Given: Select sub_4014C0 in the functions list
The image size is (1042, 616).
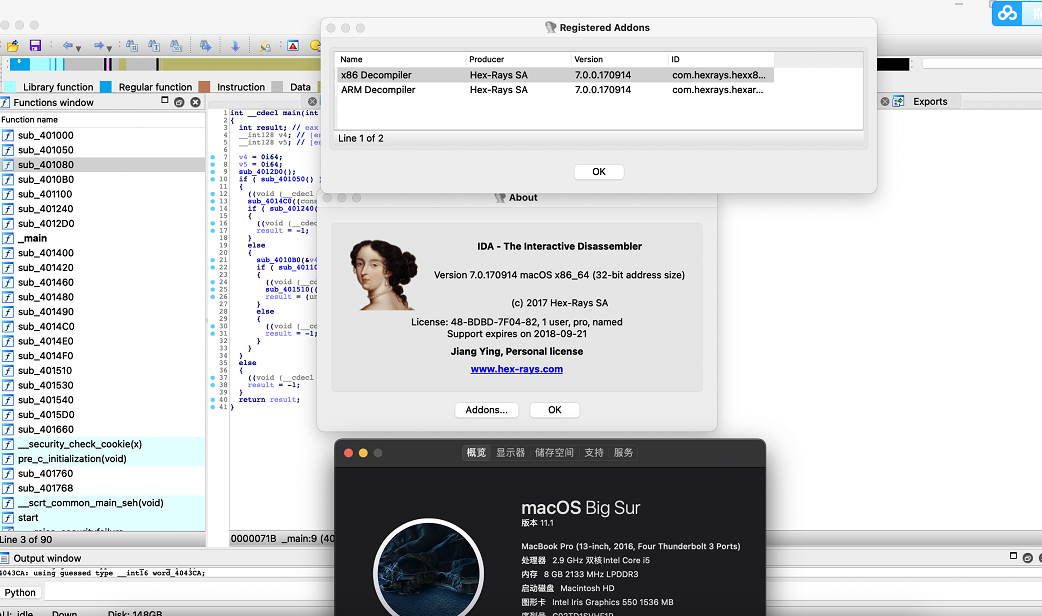Looking at the screenshot, I should tap(102, 326).
